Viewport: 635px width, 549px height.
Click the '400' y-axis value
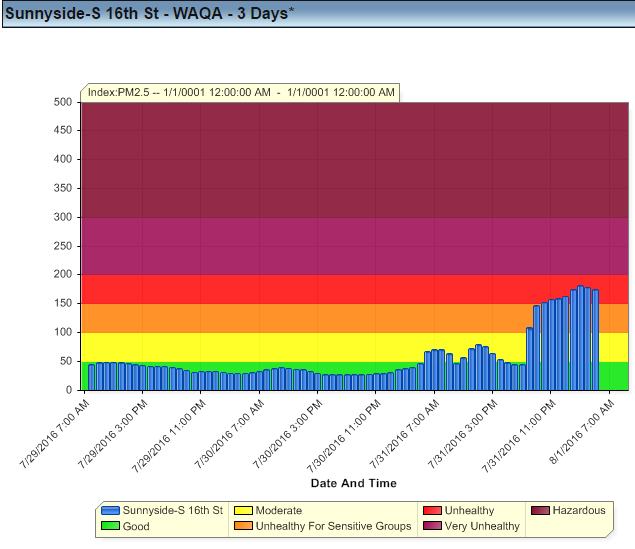pos(63,159)
